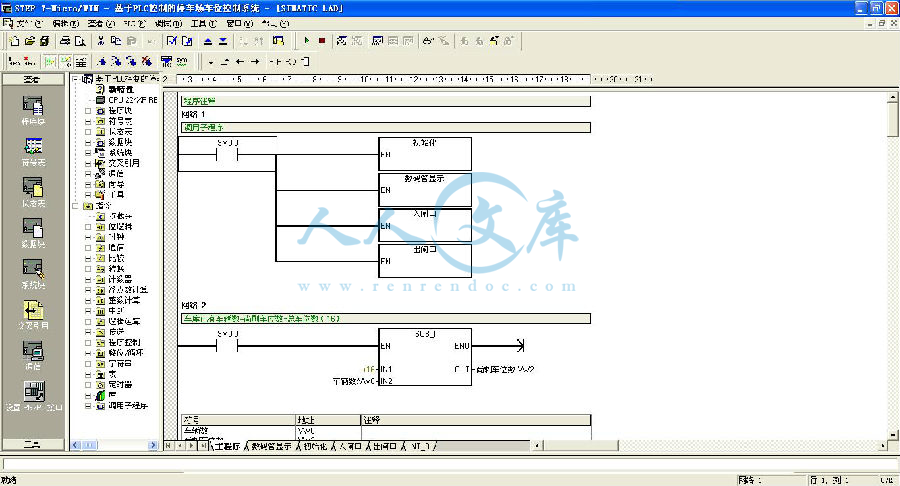Switch to the 初始化 tab
This screenshot has width=900, height=486.
[315, 446]
